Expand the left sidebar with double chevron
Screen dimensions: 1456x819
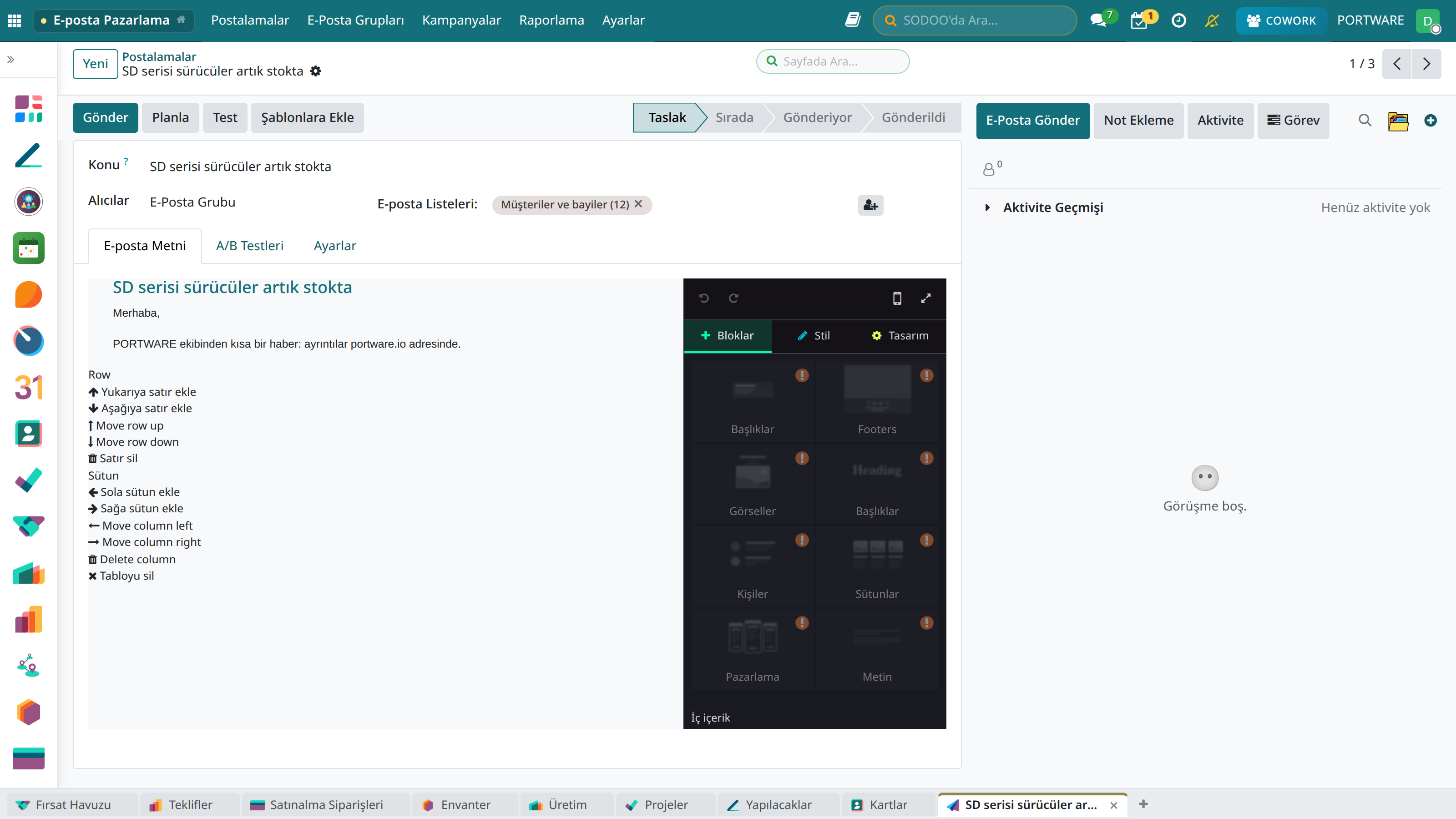pyautogui.click(x=11, y=59)
